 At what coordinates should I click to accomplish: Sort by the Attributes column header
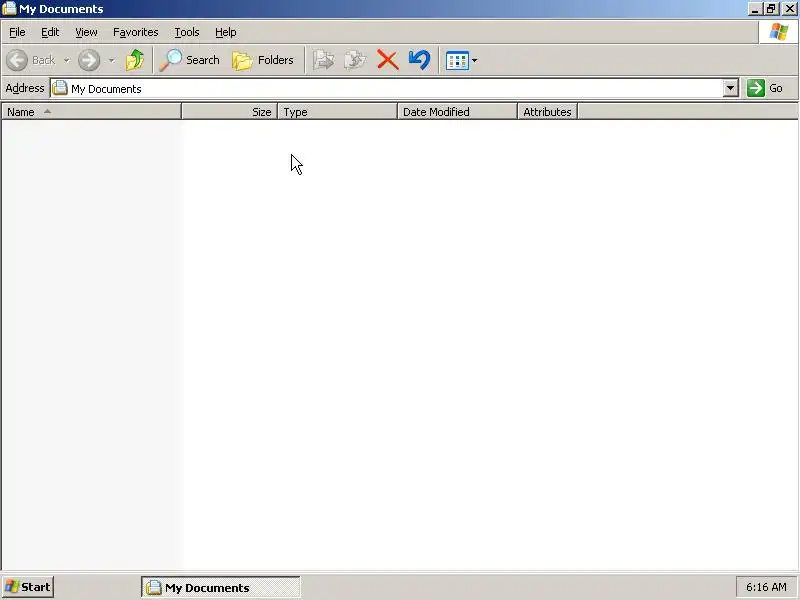tap(547, 112)
